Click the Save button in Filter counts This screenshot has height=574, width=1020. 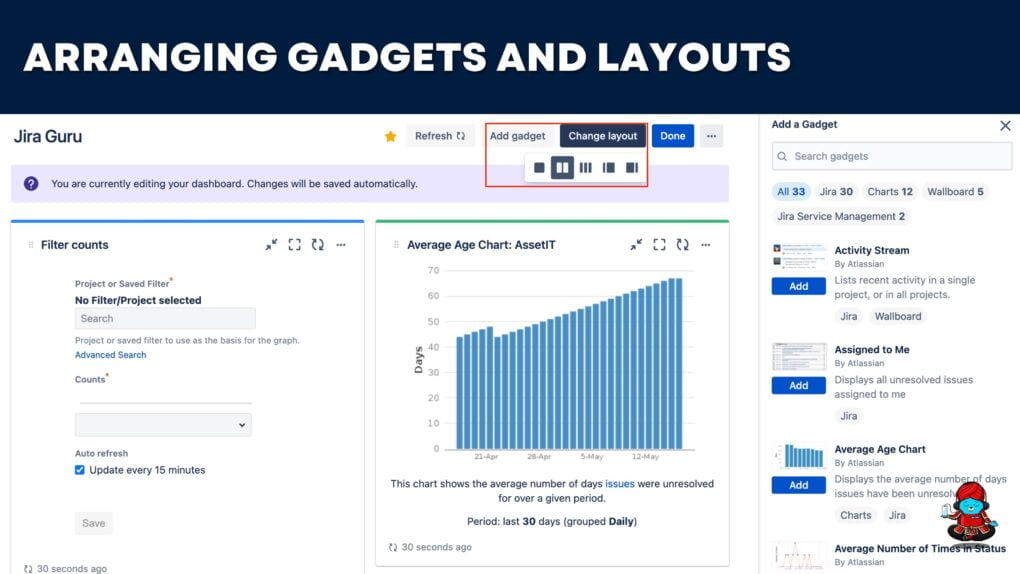[x=94, y=523]
